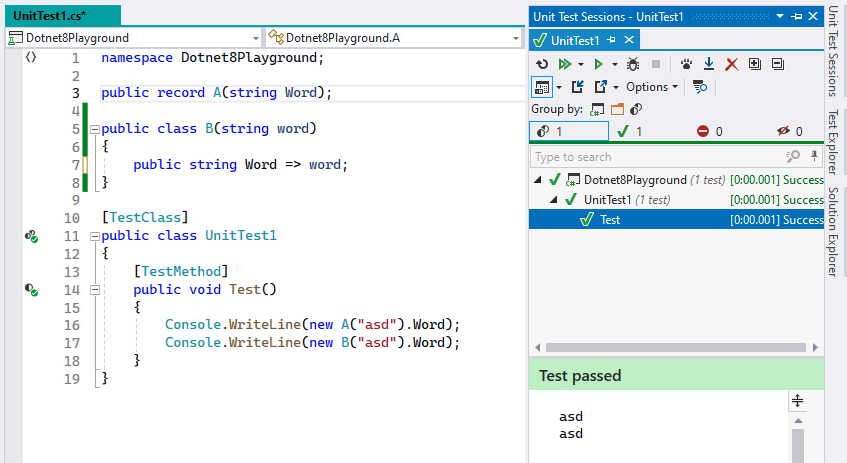Open the Dotnet8Playground project dropdown
847x463 pixels.
point(256,38)
